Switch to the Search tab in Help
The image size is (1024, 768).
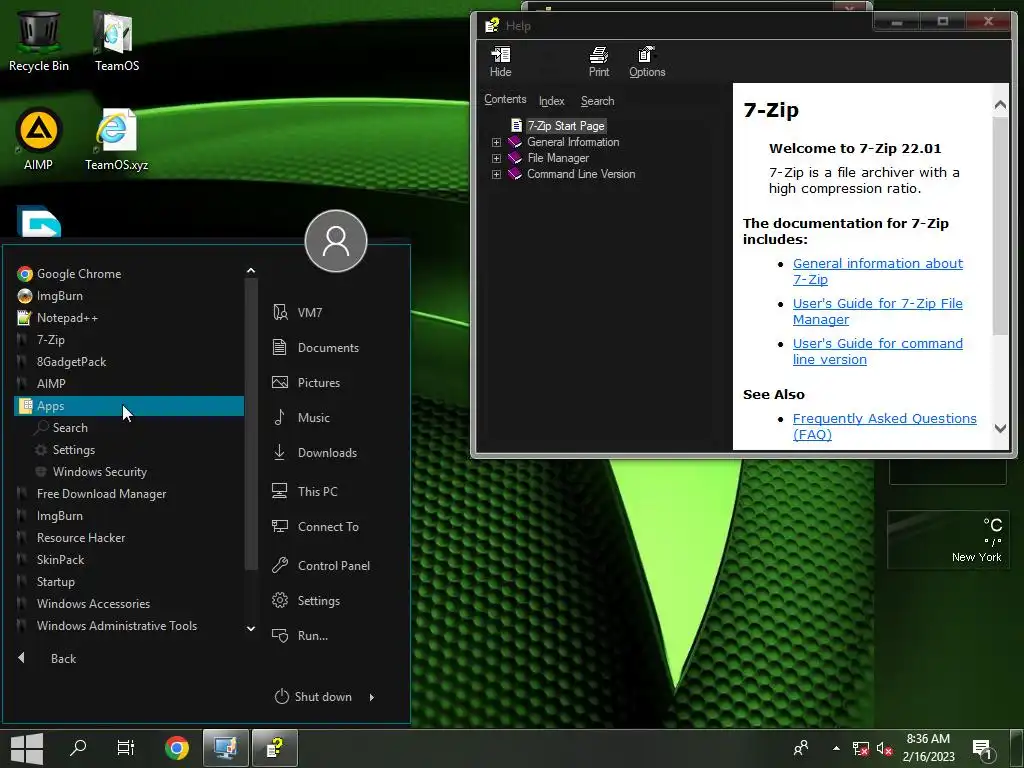pyautogui.click(x=597, y=101)
